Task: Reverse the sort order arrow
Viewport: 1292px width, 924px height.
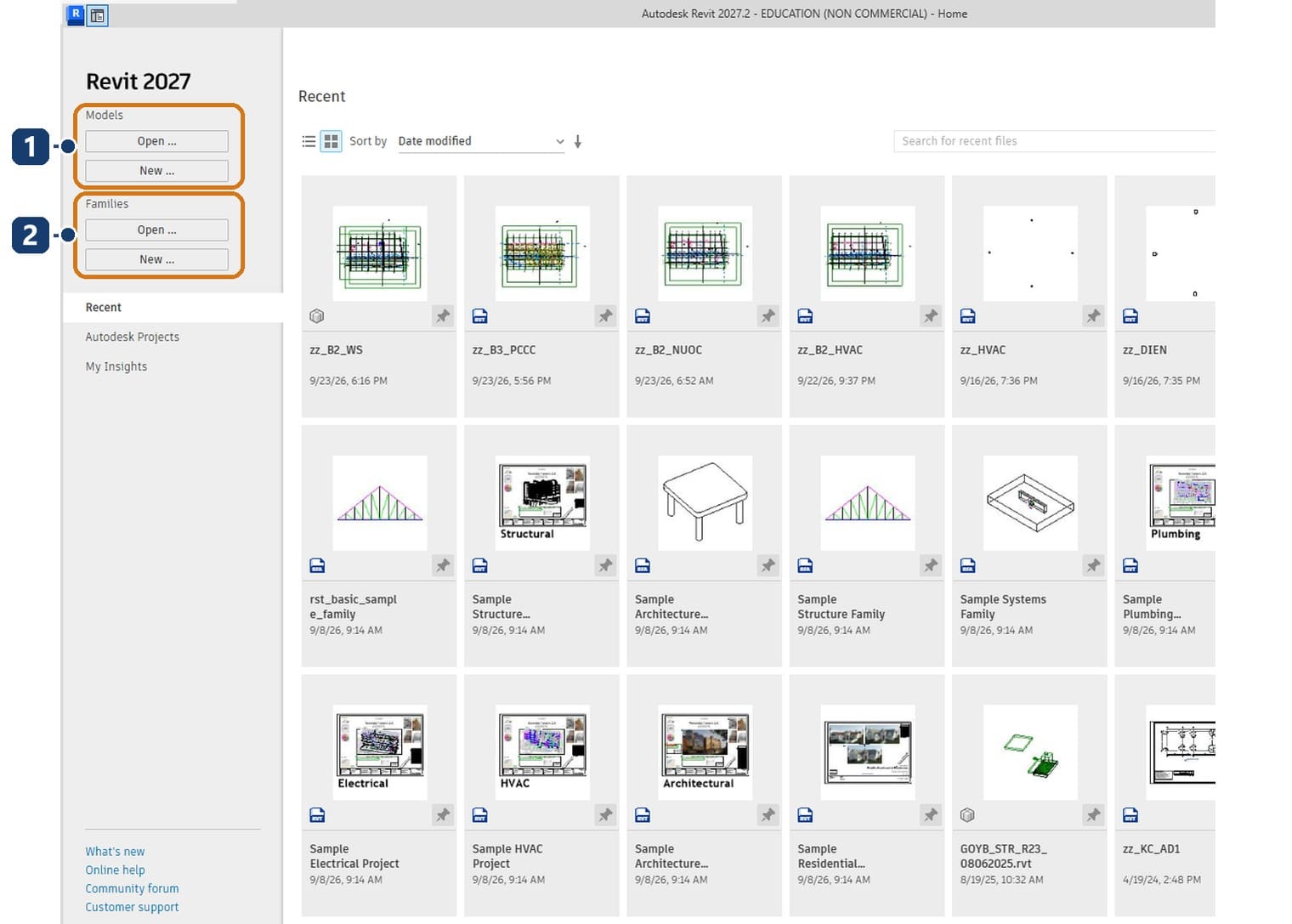Action: [578, 141]
